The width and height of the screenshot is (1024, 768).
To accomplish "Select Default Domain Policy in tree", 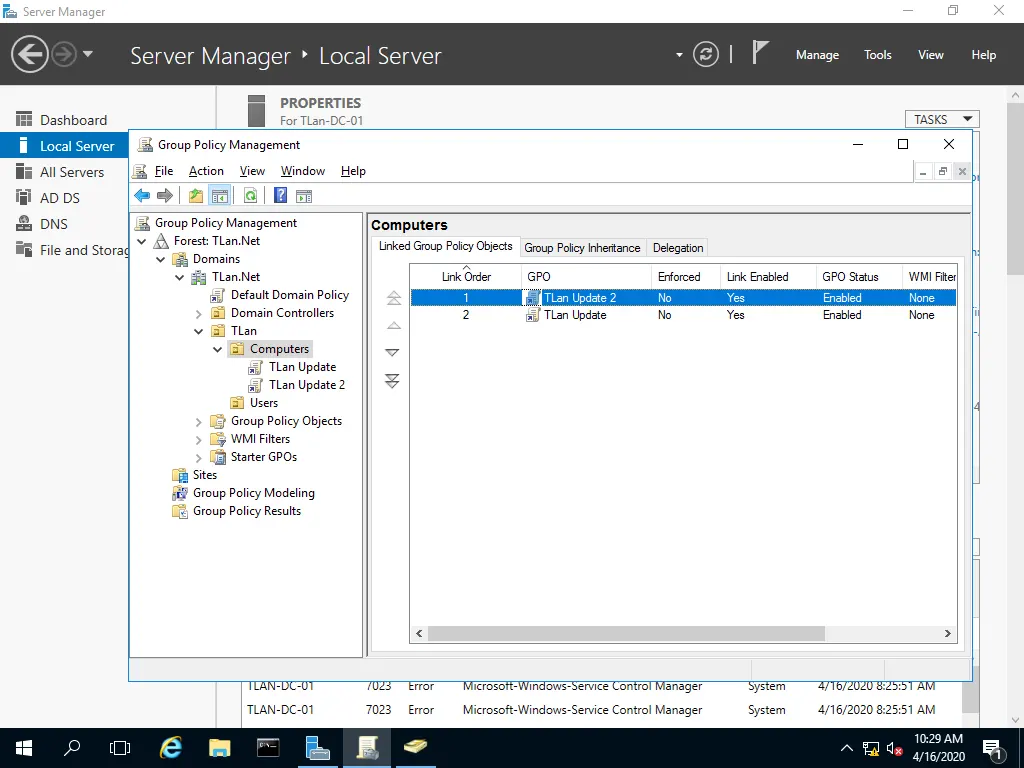I will (x=289, y=295).
